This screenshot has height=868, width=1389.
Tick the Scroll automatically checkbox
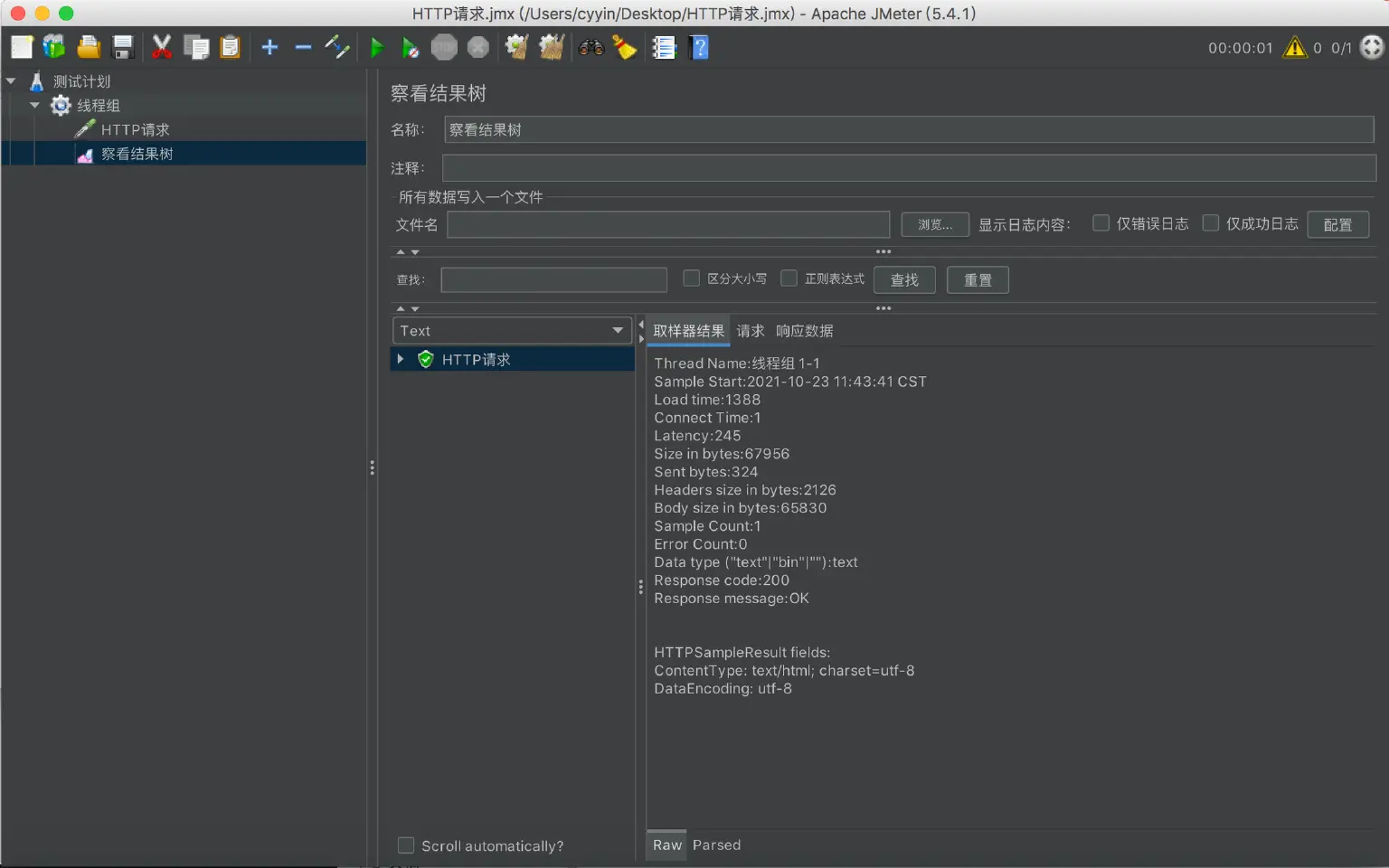pos(407,845)
